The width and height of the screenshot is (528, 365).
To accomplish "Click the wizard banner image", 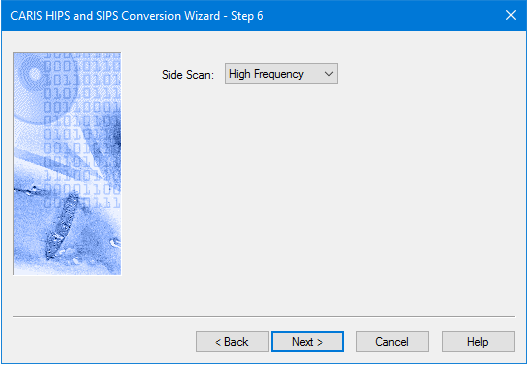I will (67, 164).
